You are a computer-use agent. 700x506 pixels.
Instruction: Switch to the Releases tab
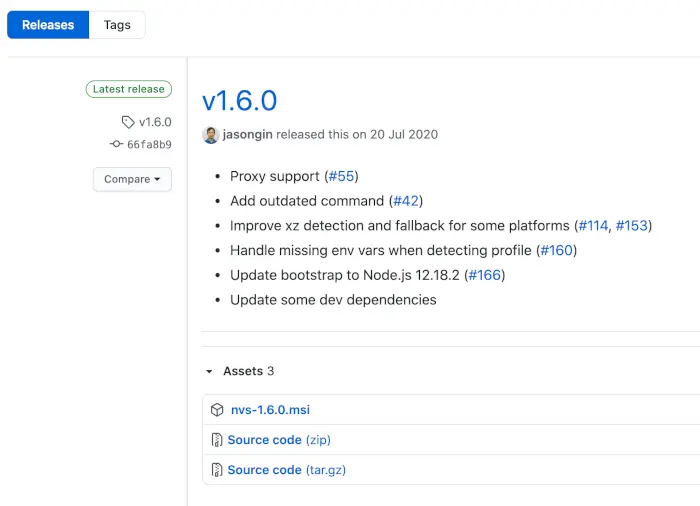tap(48, 25)
